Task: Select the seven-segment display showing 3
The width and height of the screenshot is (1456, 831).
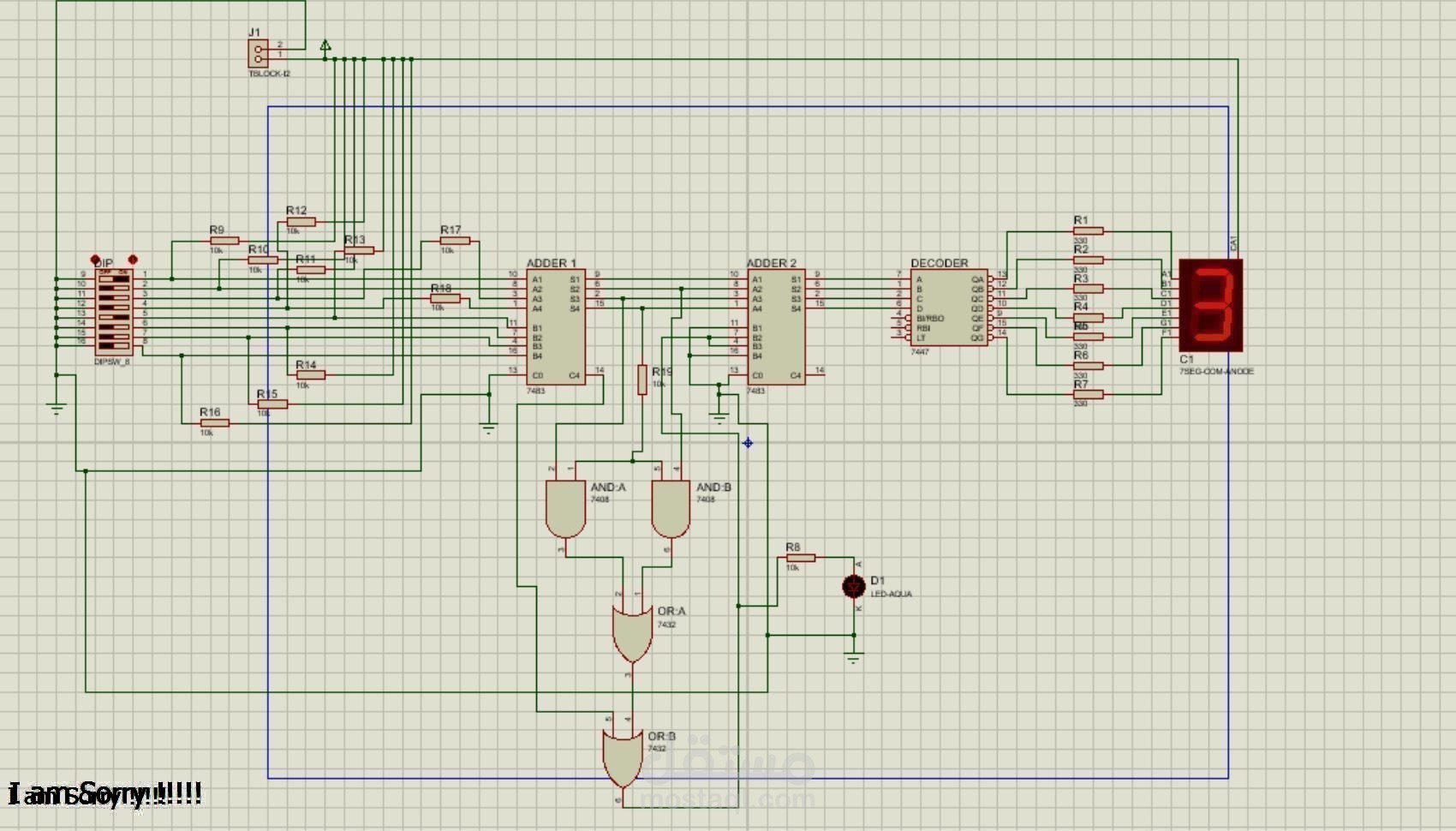Action: click(x=1211, y=305)
